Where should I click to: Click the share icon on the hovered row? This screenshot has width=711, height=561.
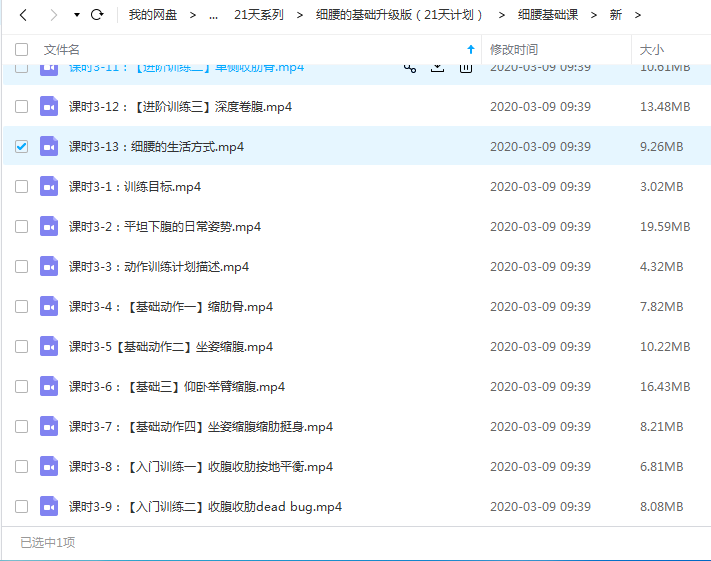tap(410, 67)
